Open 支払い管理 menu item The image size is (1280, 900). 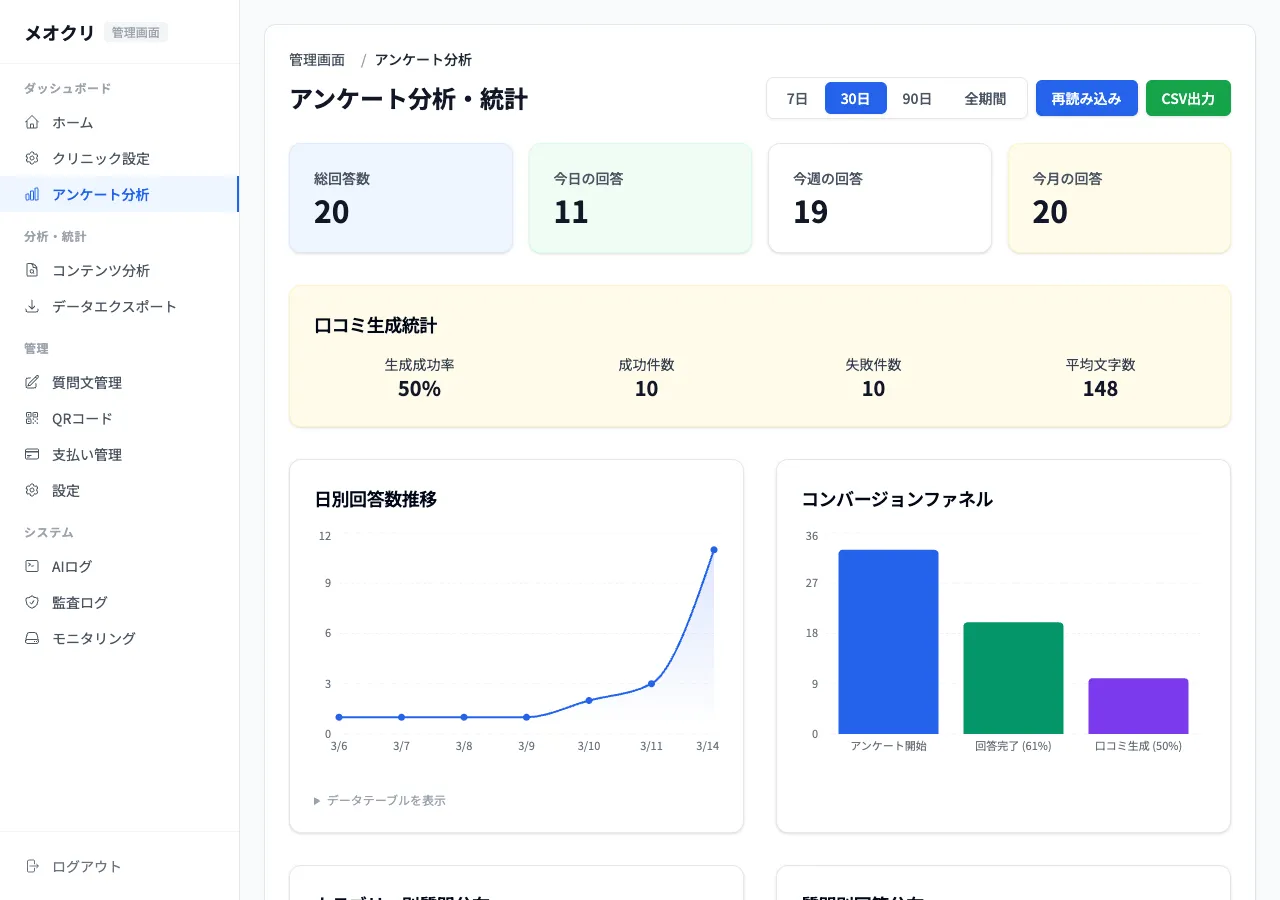coord(119,454)
